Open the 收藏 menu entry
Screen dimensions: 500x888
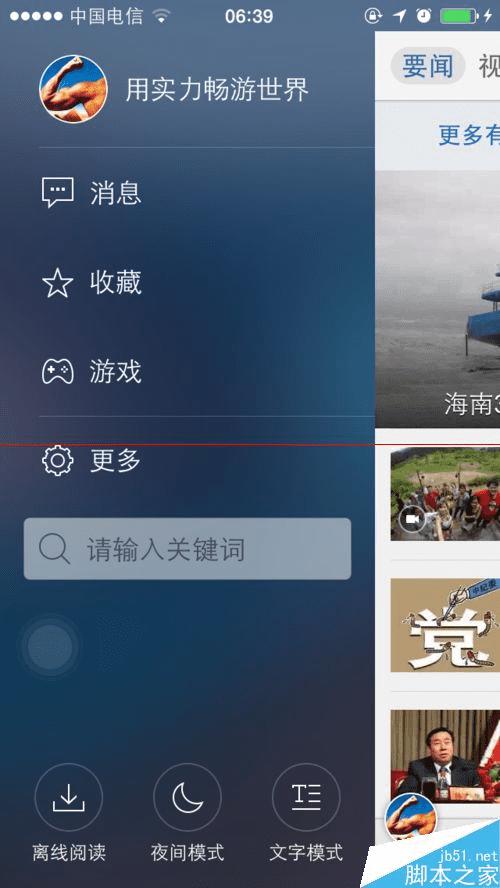click(115, 283)
